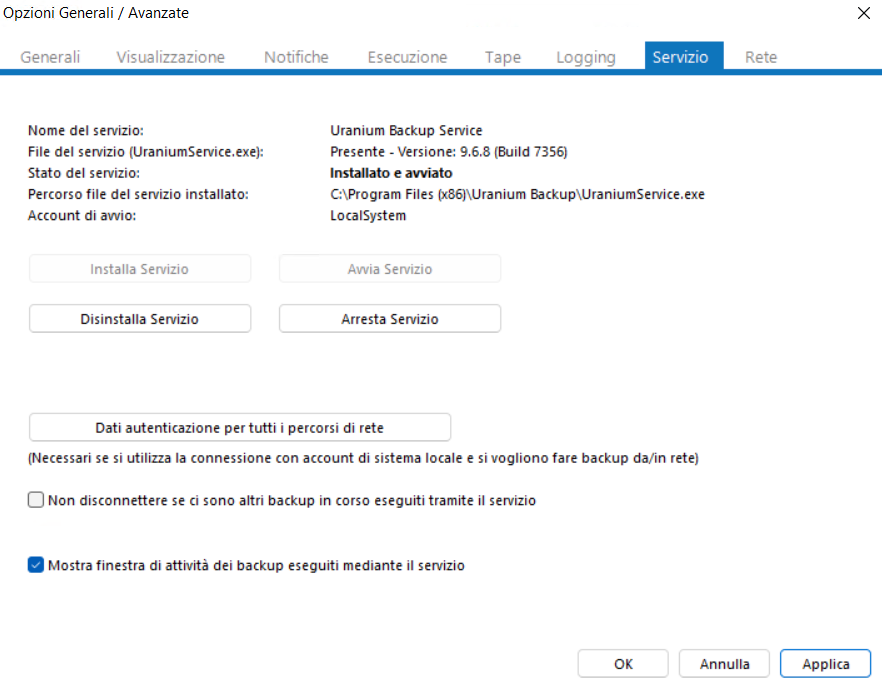Click the Necessari se si utilizza note text

(363, 458)
